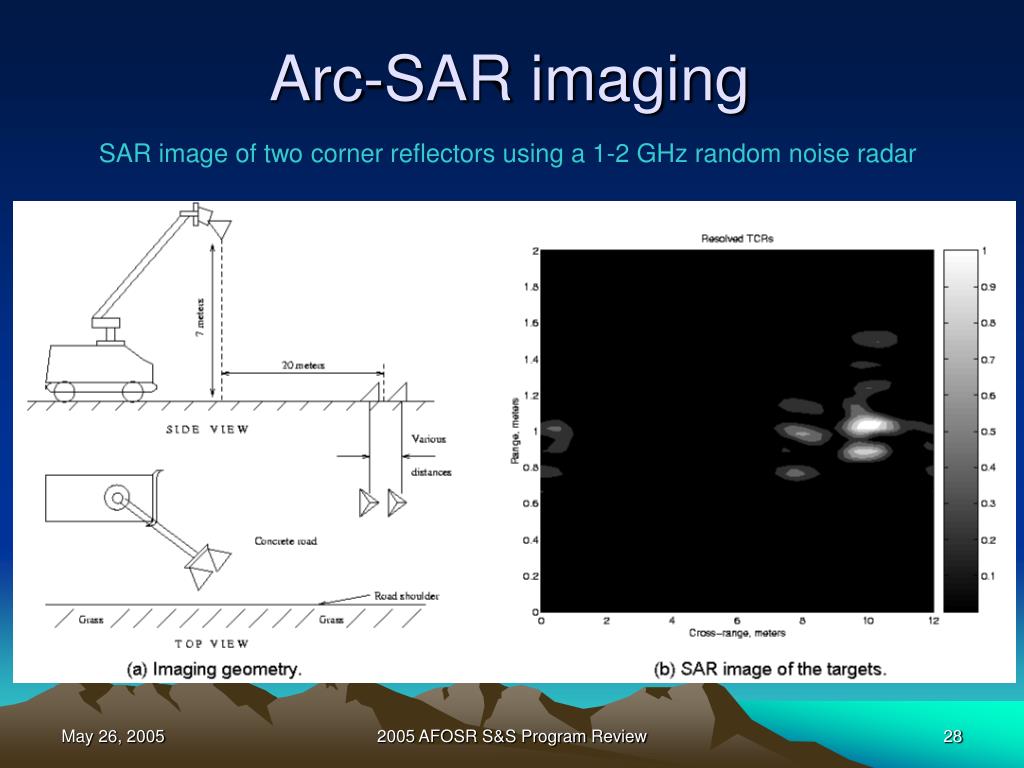Click the "distances" word beside the reflectors
Image resolution: width=1024 pixels, height=768 pixels.
[x=431, y=472]
